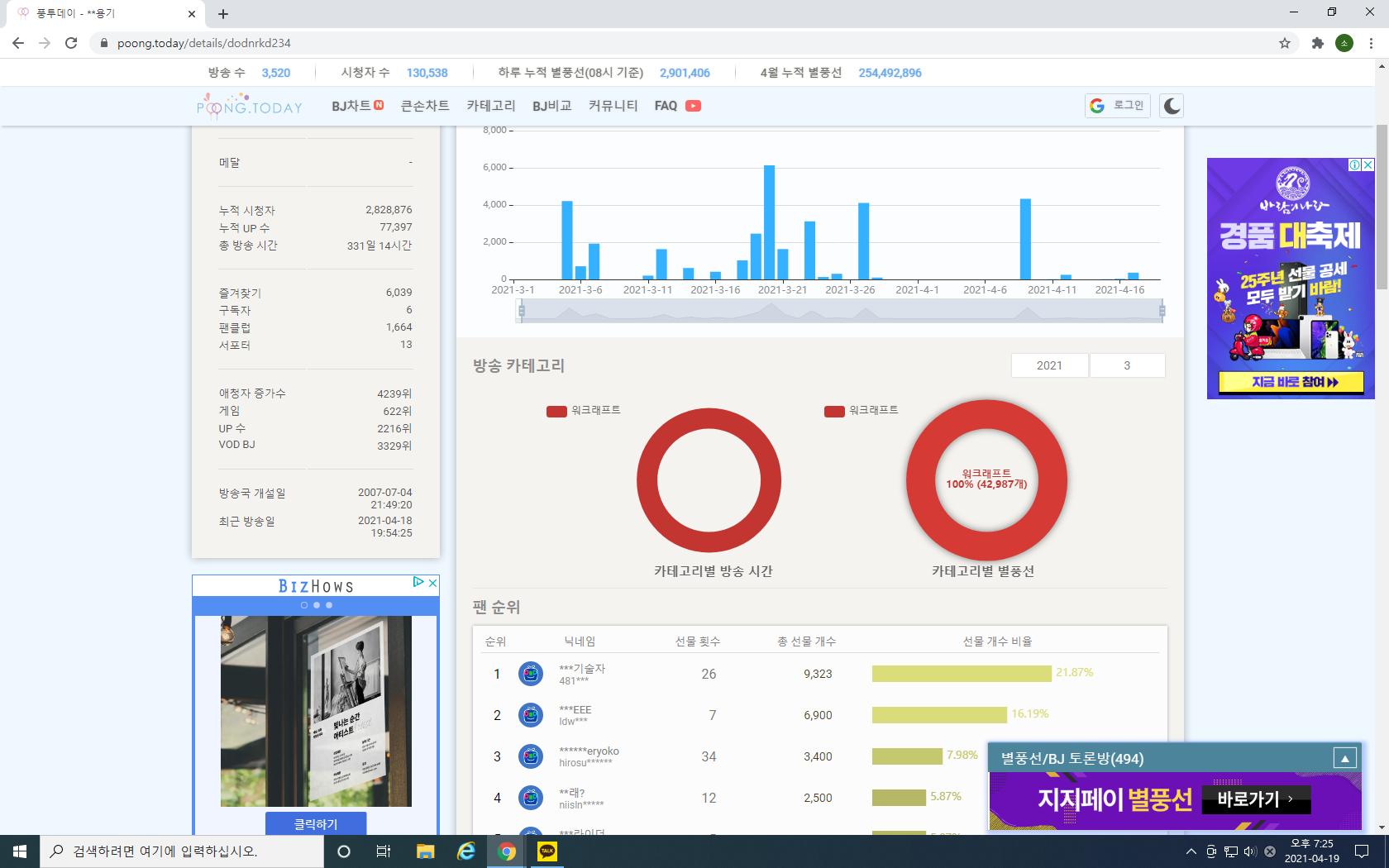The image size is (1389, 868).
Task: Click the Google login button
Action: point(1117,106)
